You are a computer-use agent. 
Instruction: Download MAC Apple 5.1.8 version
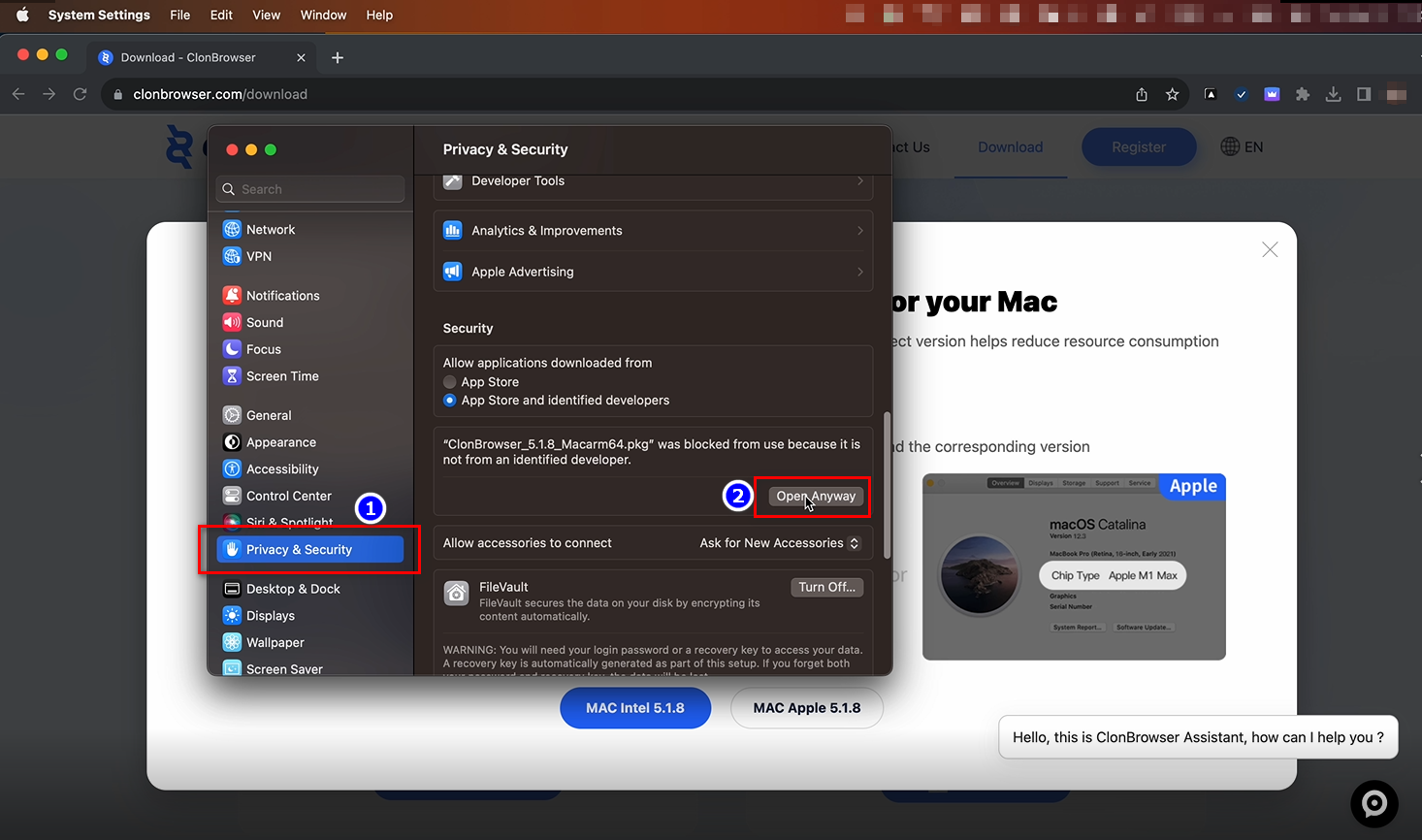point(807,708)
